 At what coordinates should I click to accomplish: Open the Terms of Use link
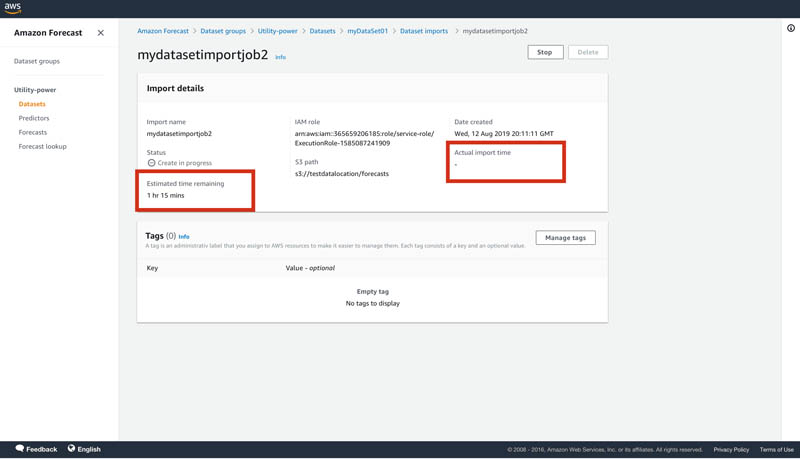point(777,450)
